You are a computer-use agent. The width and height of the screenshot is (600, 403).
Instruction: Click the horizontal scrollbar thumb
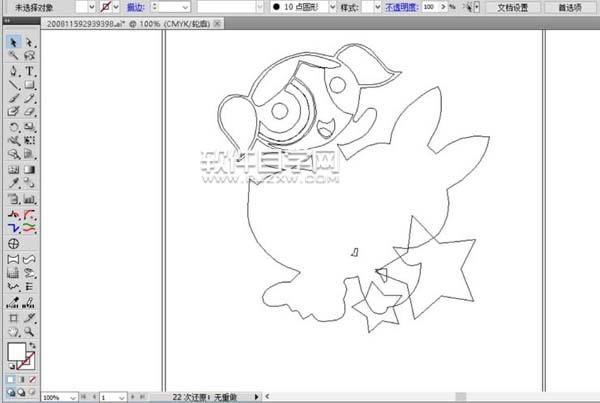460,397
